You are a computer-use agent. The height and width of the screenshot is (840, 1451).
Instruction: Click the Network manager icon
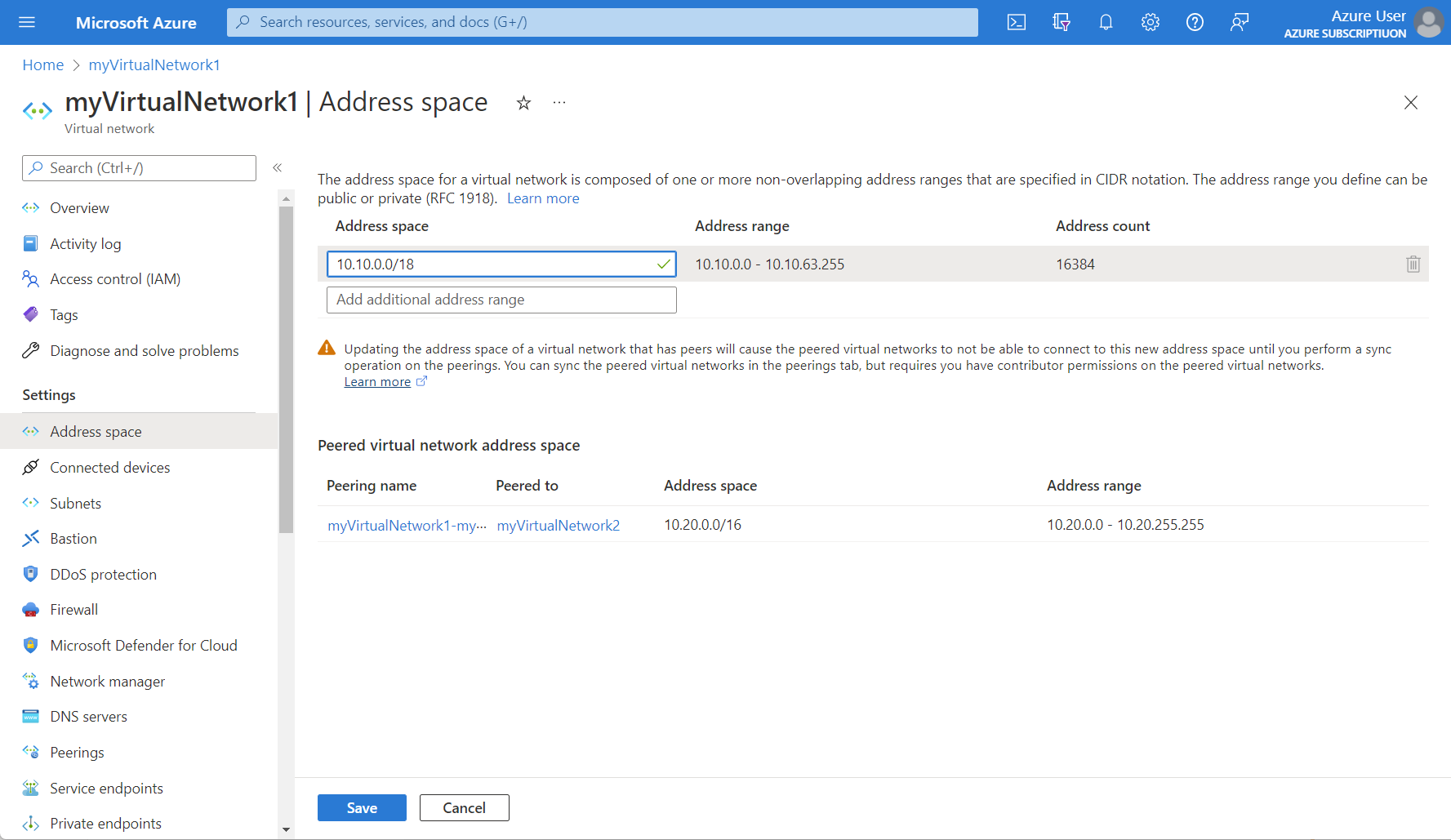[31, 681]
